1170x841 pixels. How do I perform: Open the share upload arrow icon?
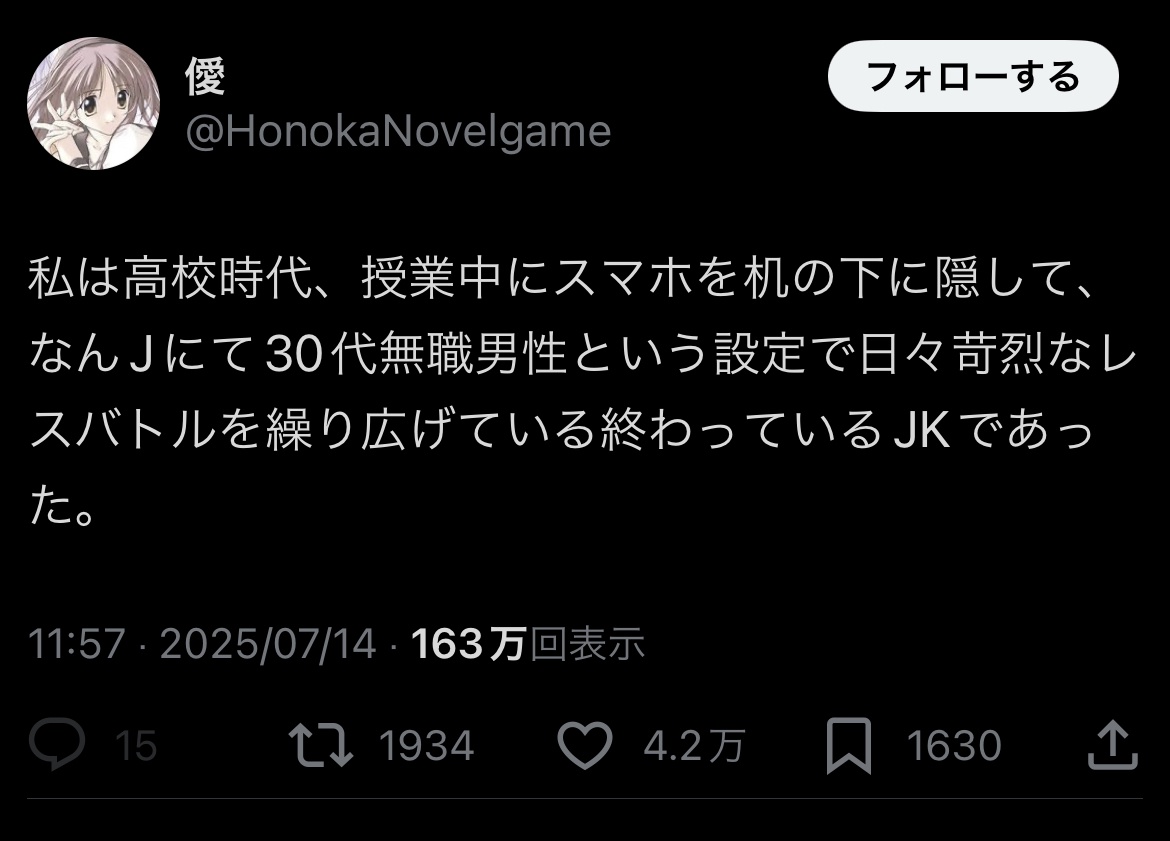click(x=1113, y=744)
